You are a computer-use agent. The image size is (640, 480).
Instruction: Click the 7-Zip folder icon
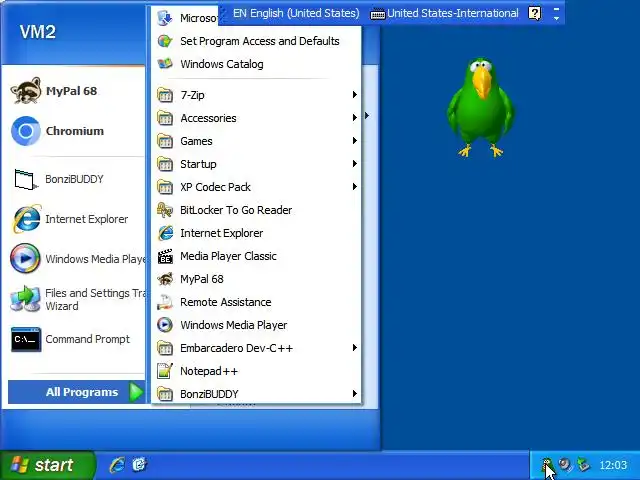pos(165,95)
